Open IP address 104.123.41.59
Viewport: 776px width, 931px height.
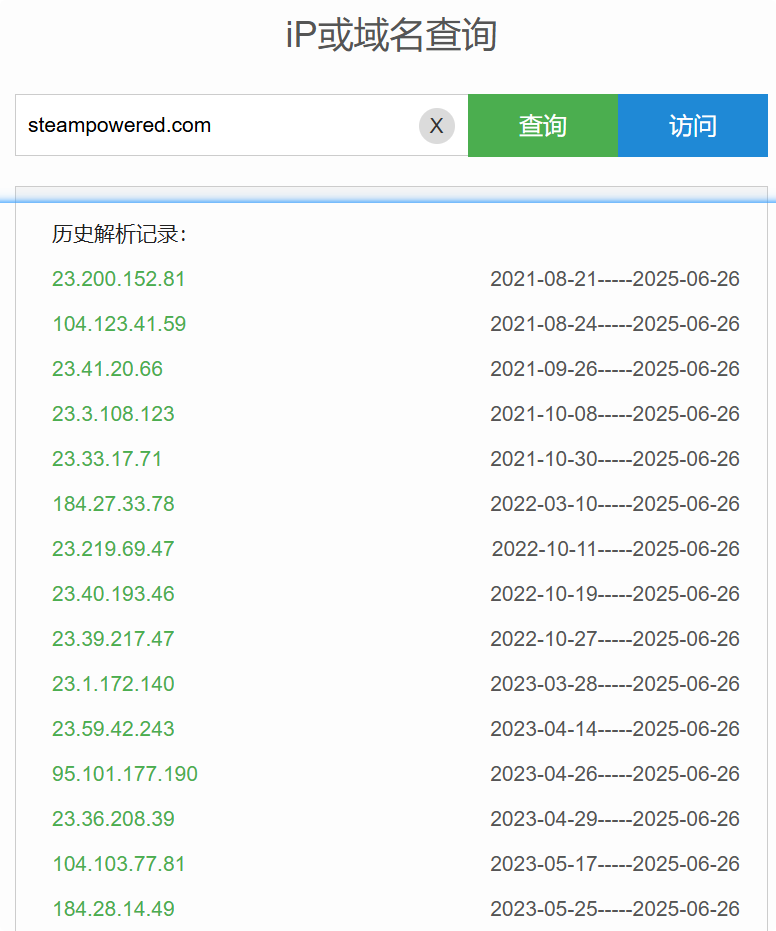pos(119,324)
